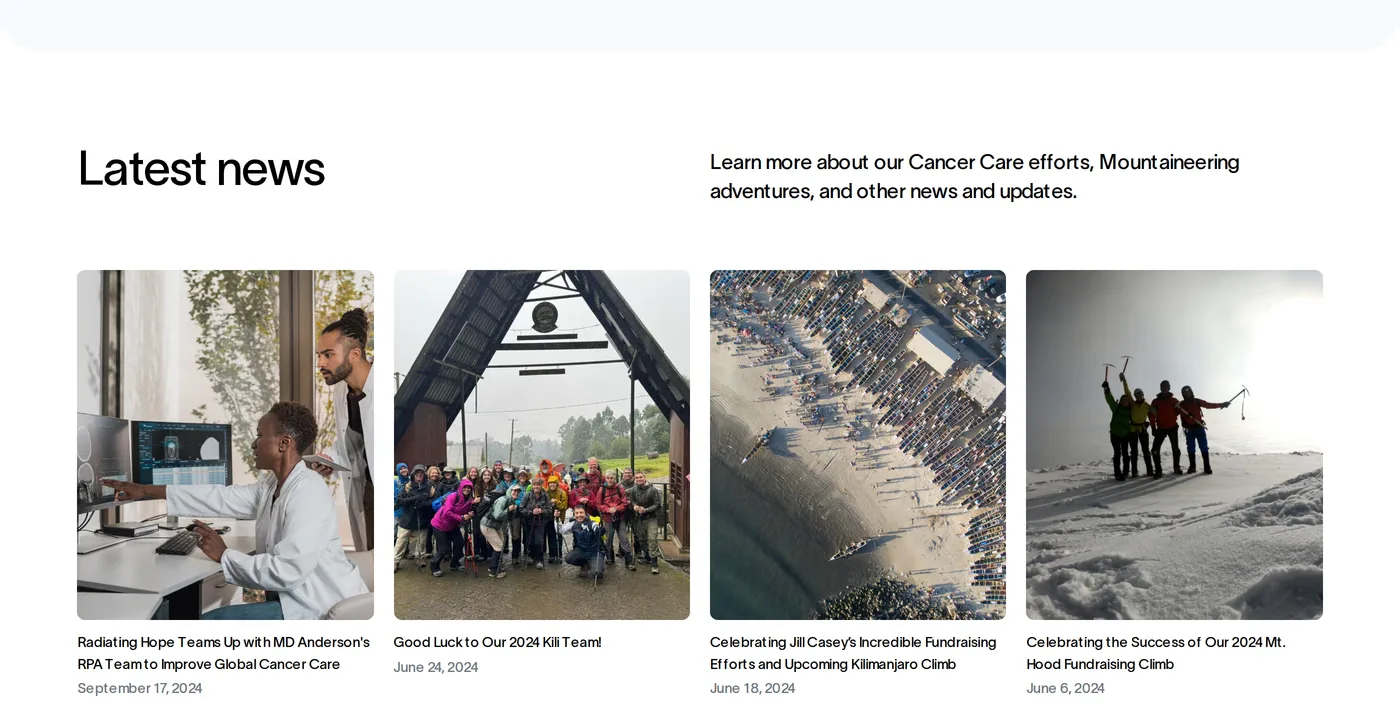1400x724 pixels.
Task: Open the 2024 Kili Team group photo
Action: pyautogui.click(x=542, y=445)
